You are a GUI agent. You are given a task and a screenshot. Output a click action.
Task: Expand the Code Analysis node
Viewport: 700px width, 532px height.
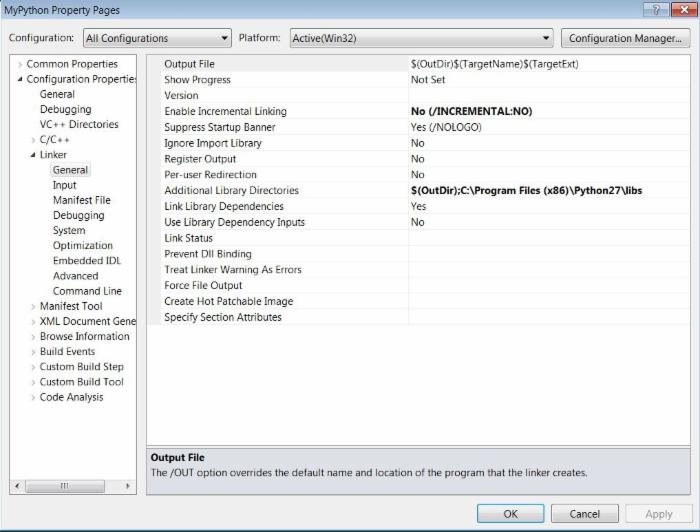pos(33,397)
